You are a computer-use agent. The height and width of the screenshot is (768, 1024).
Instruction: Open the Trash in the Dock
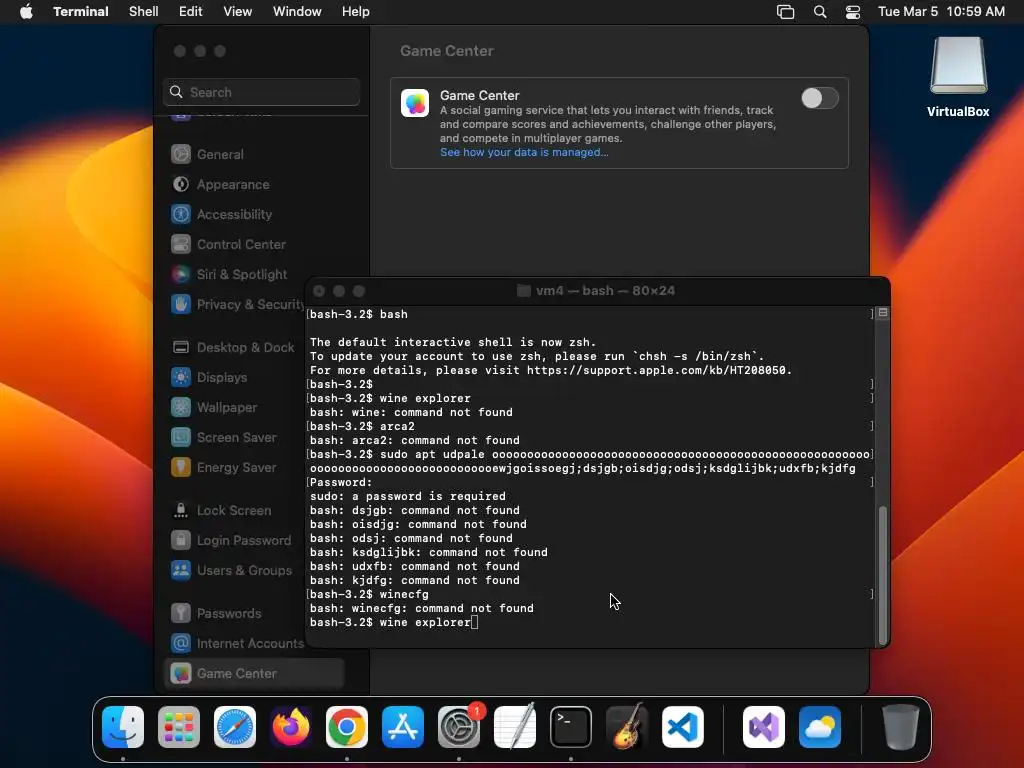[x=901, y=727]
